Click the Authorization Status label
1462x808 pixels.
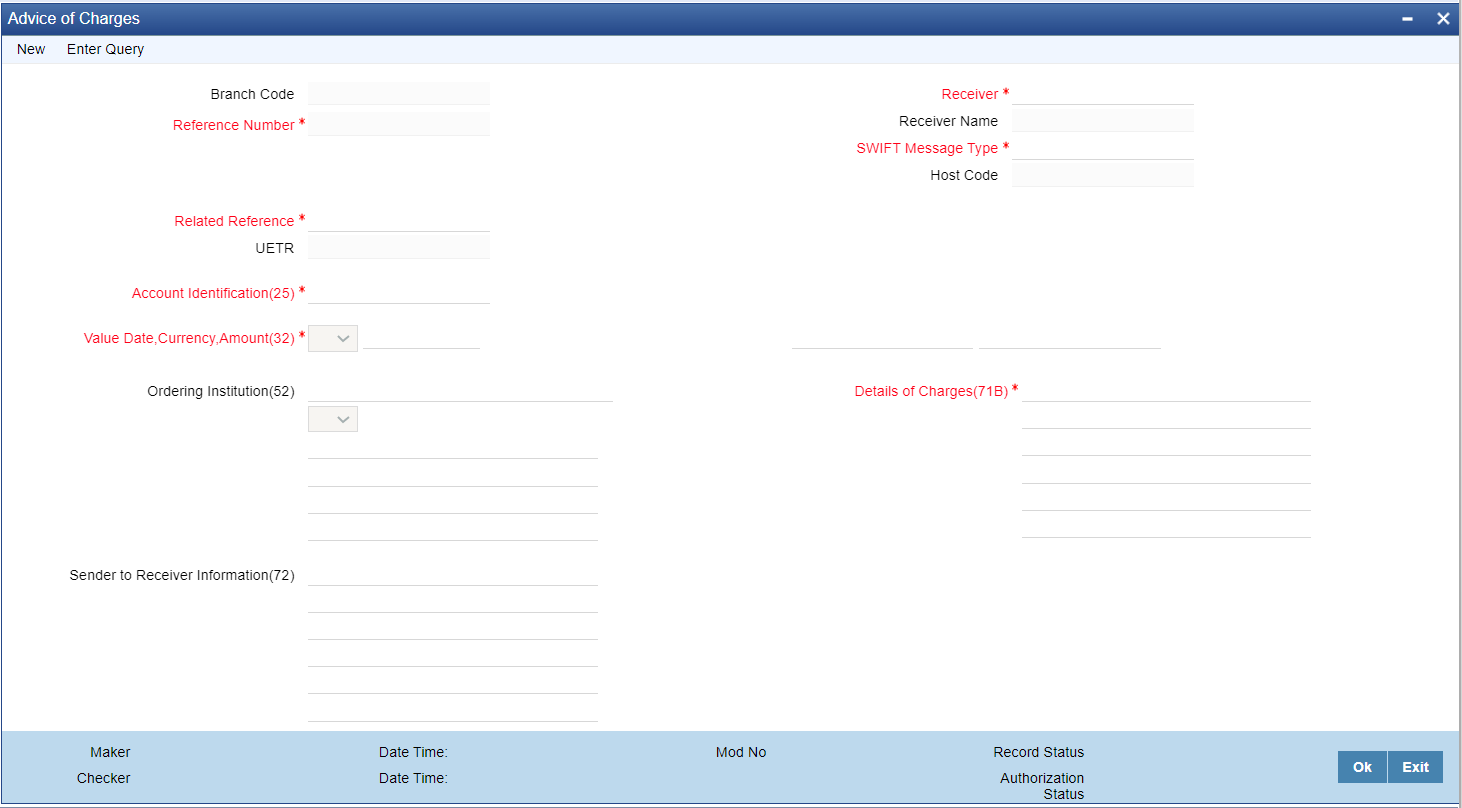(x=1042, y=786)
